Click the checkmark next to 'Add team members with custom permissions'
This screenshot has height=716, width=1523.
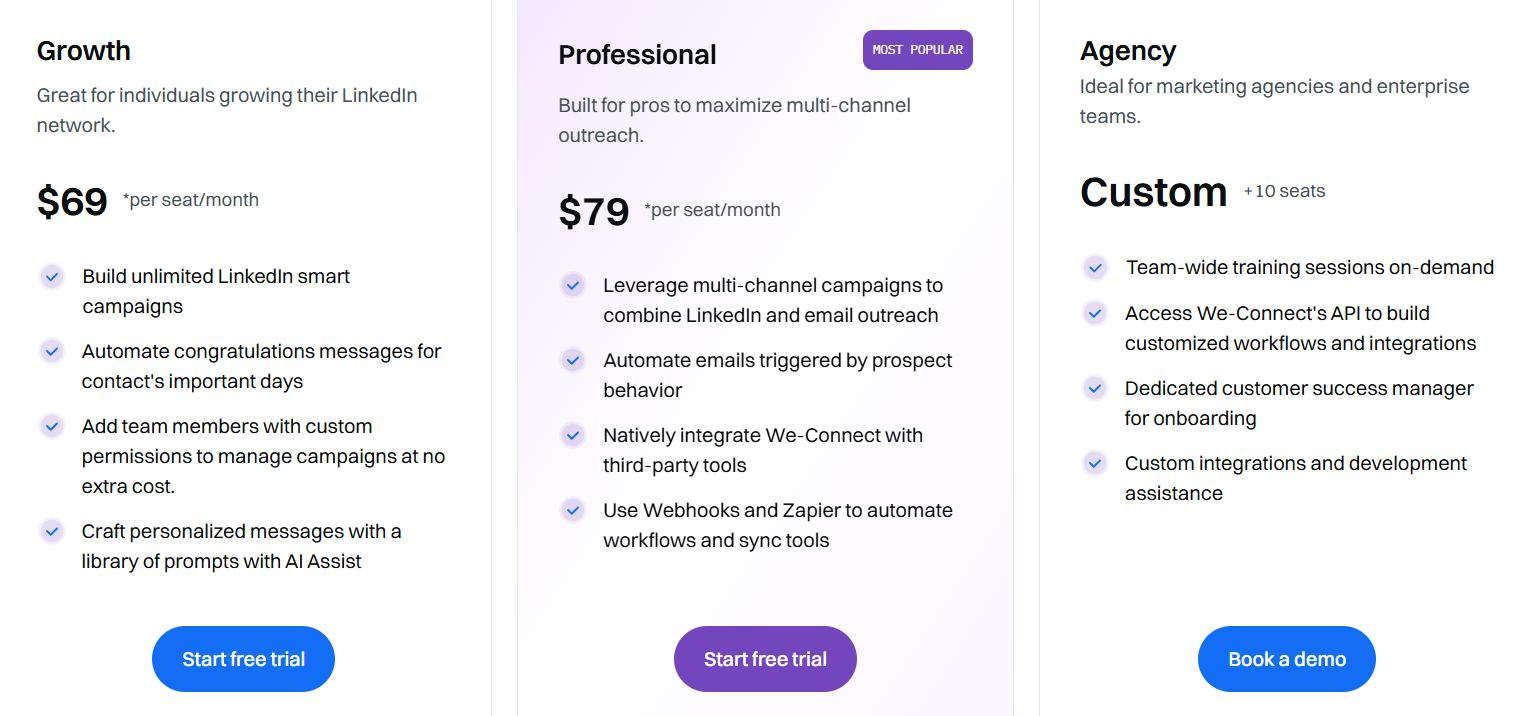(x=52, y=426)
